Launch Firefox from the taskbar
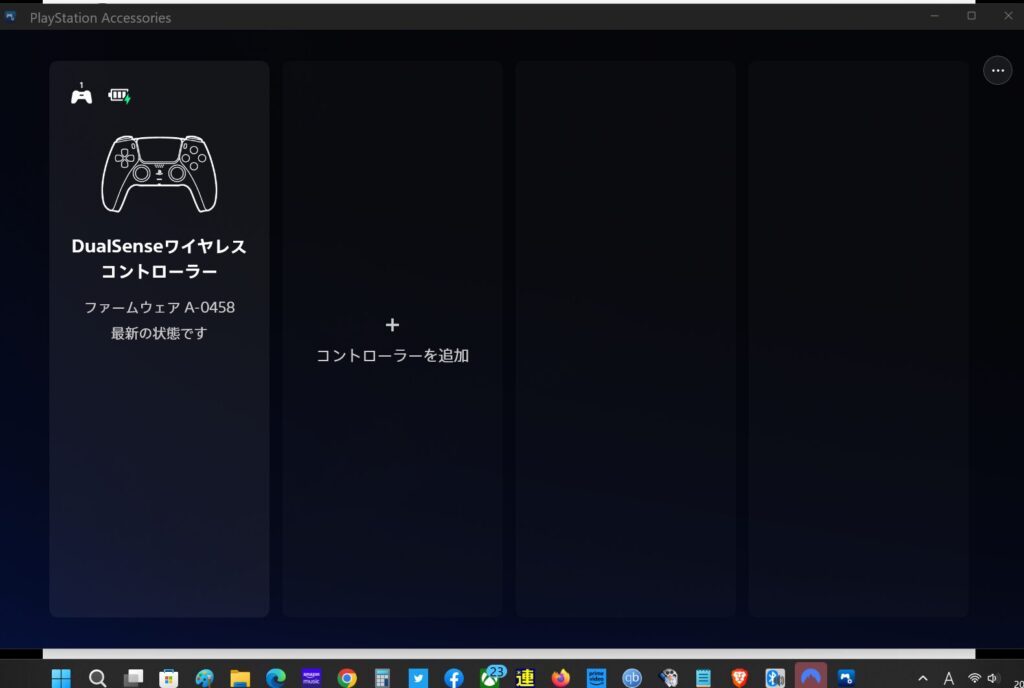 point(560,678)
